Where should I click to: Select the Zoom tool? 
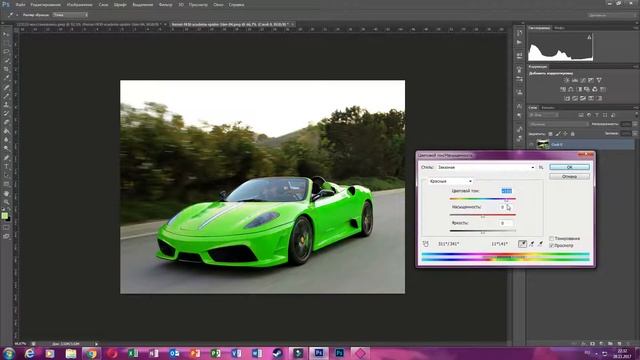tap(6, 202)
